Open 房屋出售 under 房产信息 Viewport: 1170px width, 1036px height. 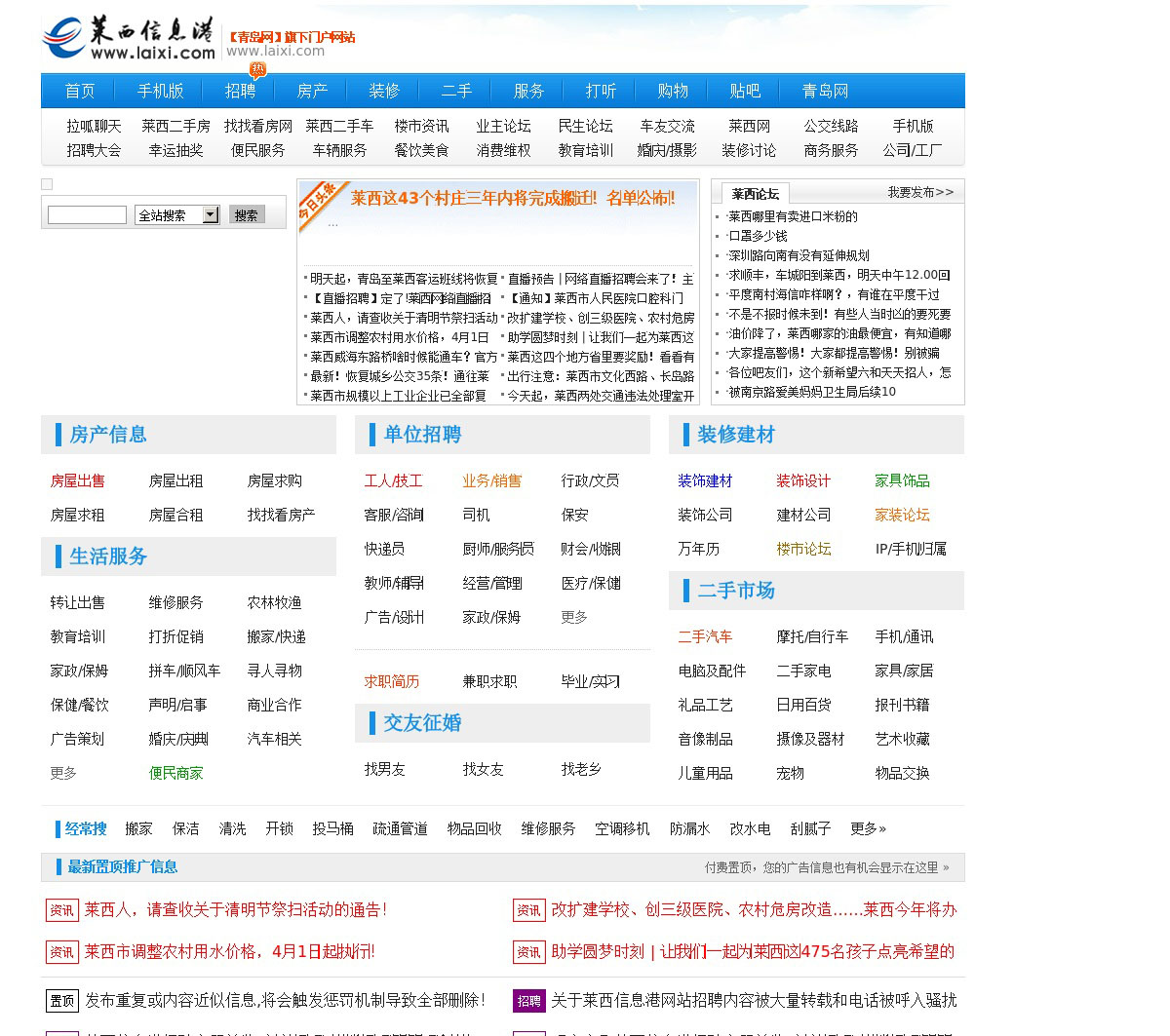coord(78,480)
